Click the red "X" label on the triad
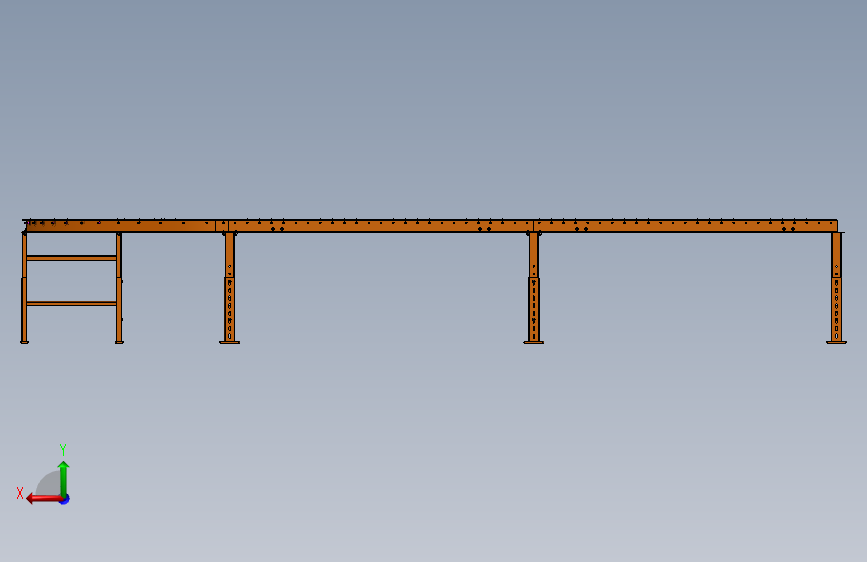Screen dimensions: 867x562 coord(20,493)
